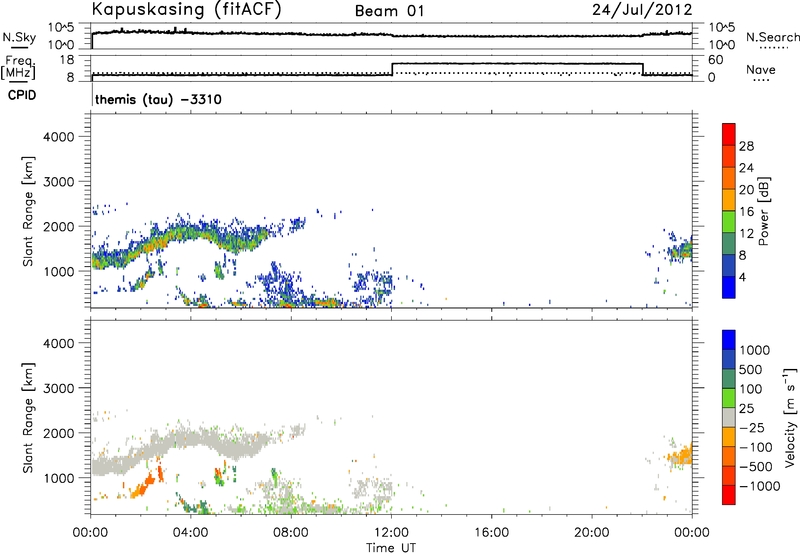Click the 16 label on power colorbar
Viewport: 800px width, 554px height.
click(746, 212)
